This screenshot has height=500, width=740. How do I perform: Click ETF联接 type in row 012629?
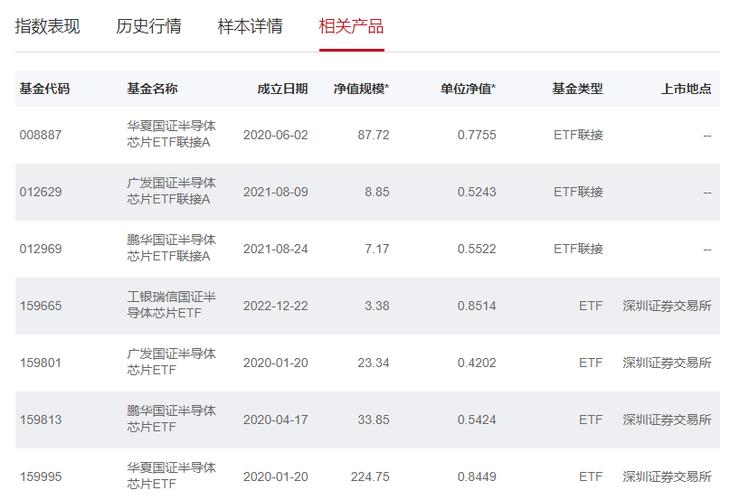(x=579, y=192)
